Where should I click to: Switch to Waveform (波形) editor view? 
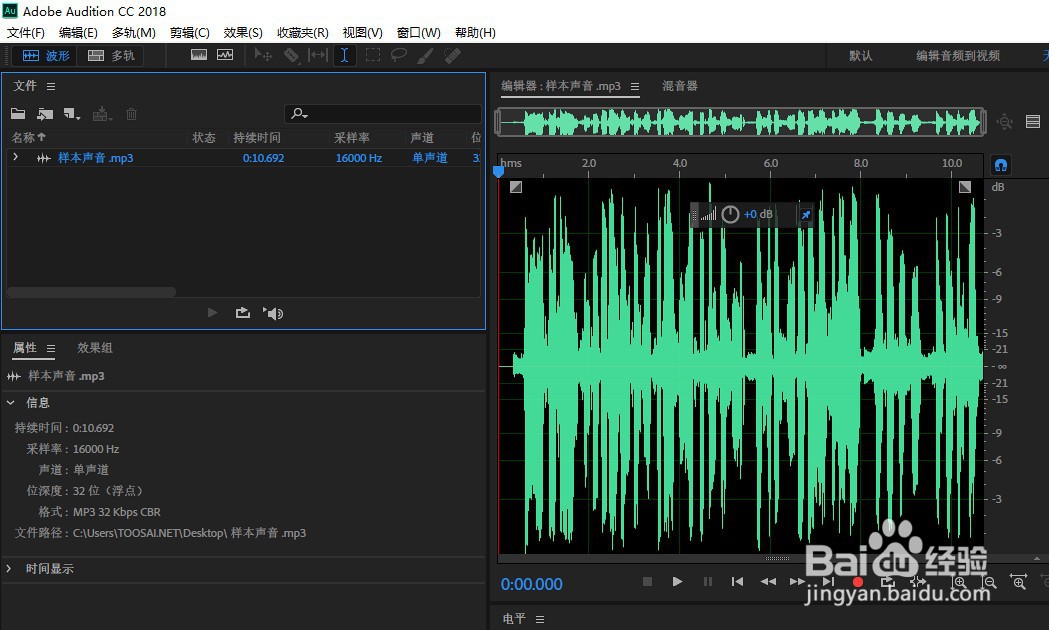tap(45, 56)
